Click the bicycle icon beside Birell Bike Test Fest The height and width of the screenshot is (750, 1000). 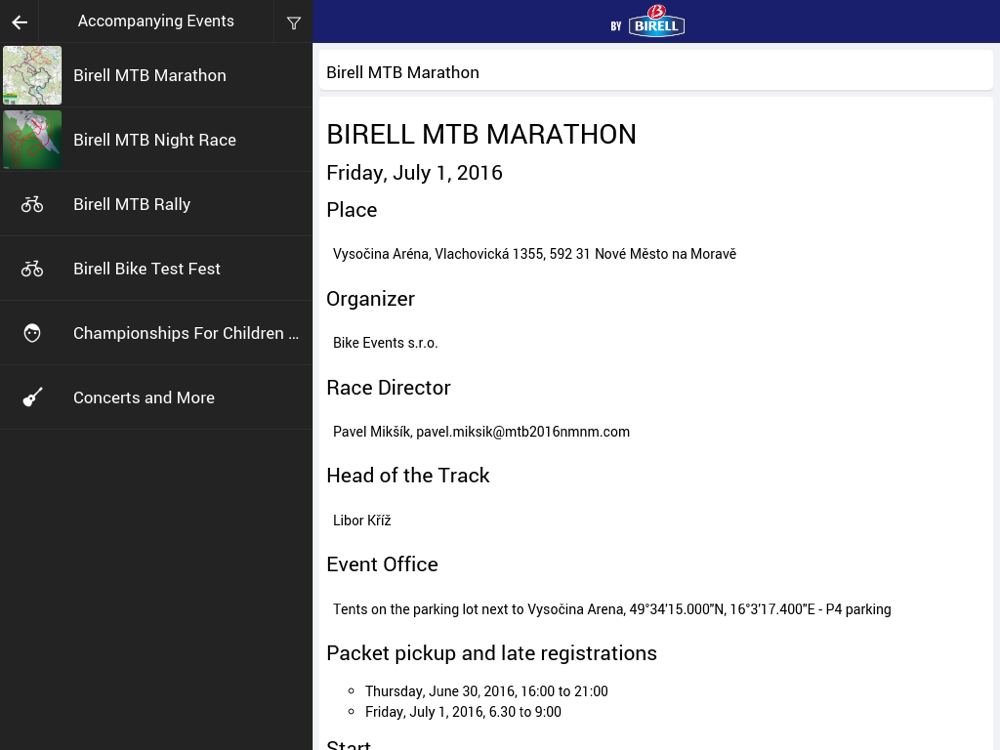(x=32, y=268)
